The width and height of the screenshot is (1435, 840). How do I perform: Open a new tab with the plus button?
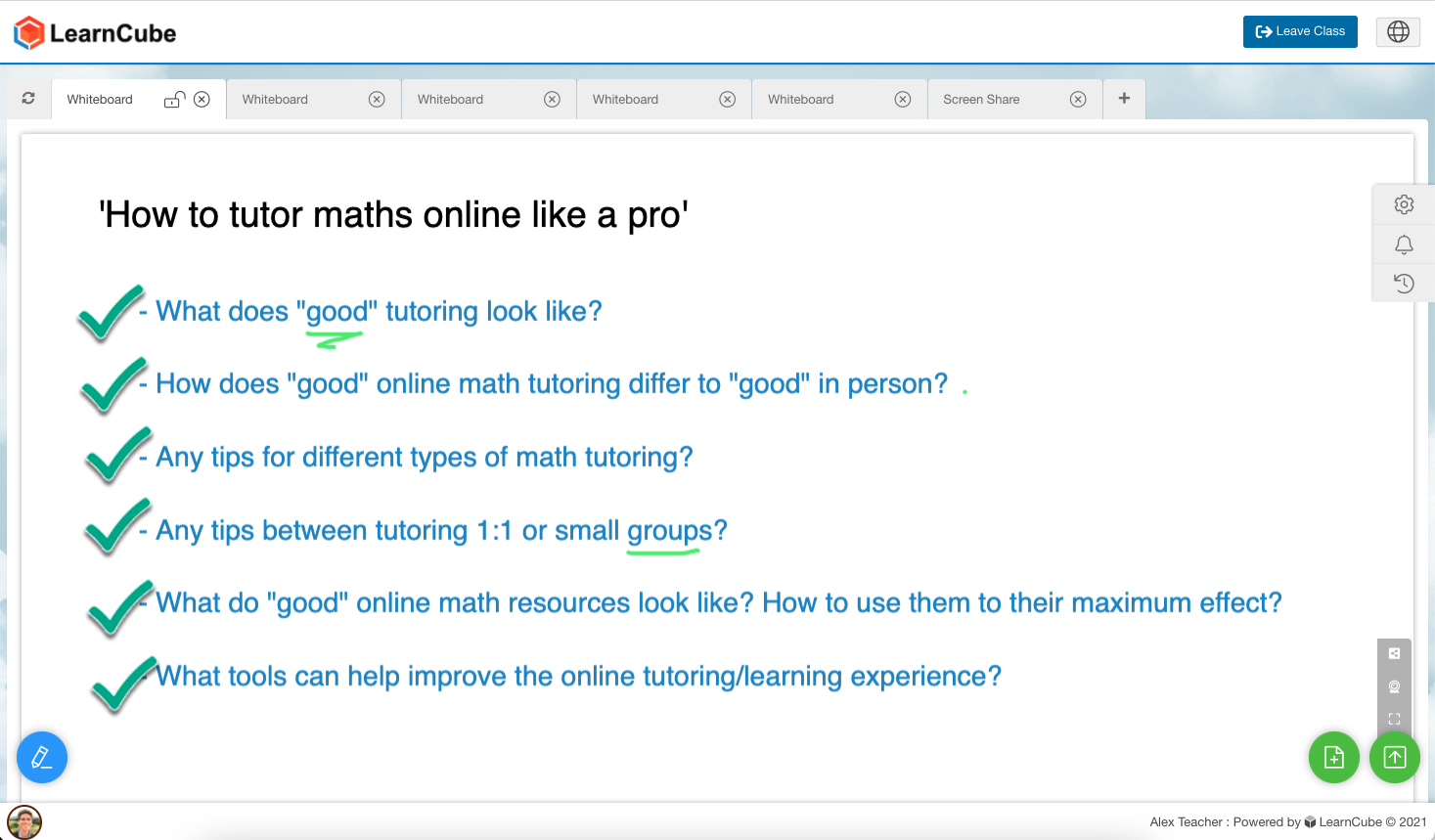pyautogui.click(x=1123, y=98)
